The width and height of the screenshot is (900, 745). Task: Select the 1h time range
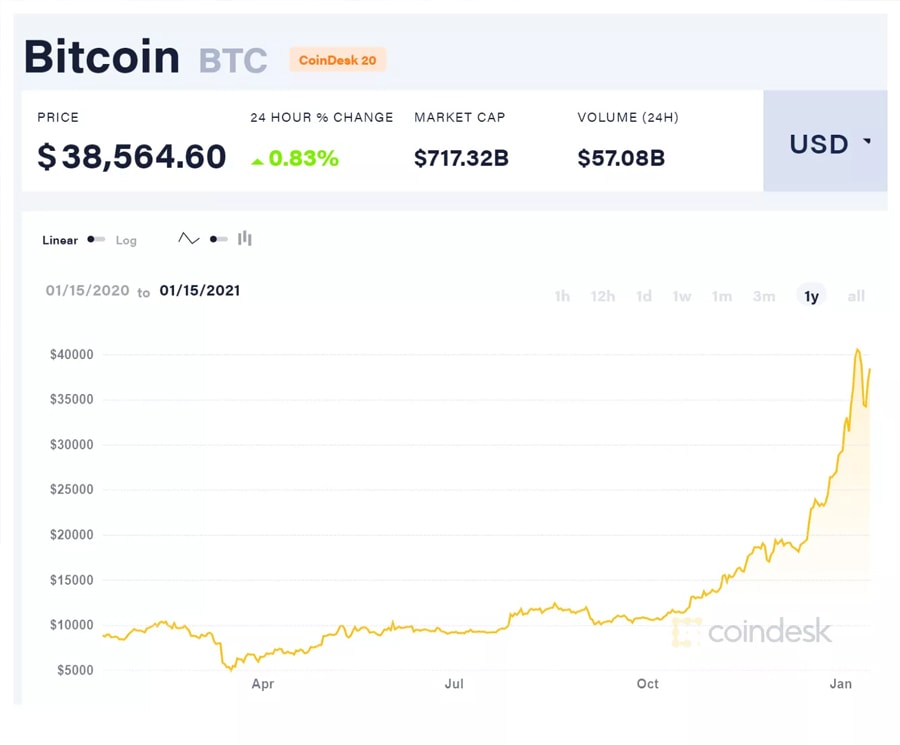[x=562, y=296]
